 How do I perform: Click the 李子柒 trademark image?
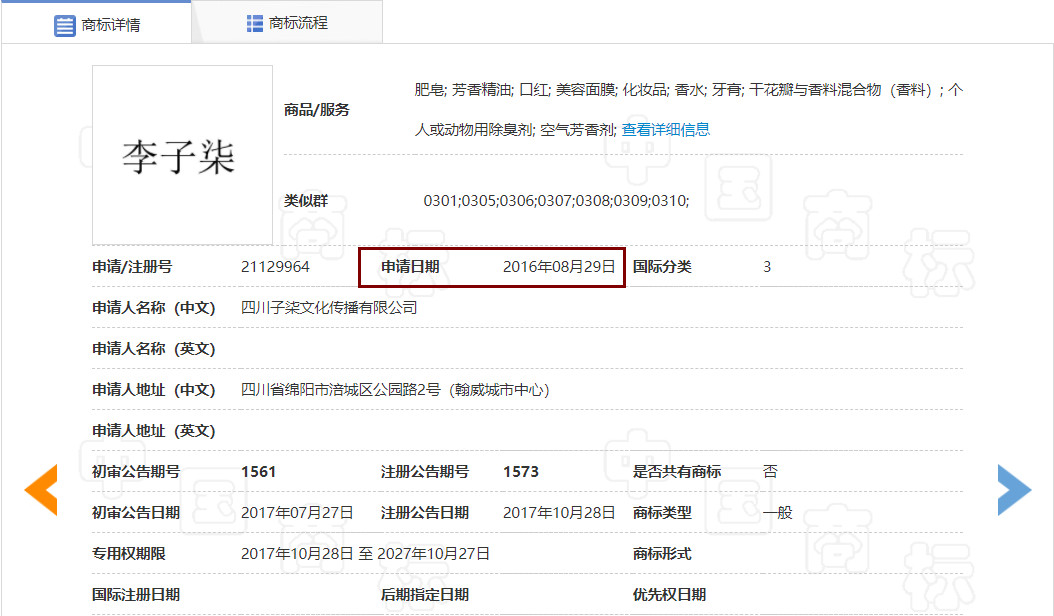[x=182, y=154]
